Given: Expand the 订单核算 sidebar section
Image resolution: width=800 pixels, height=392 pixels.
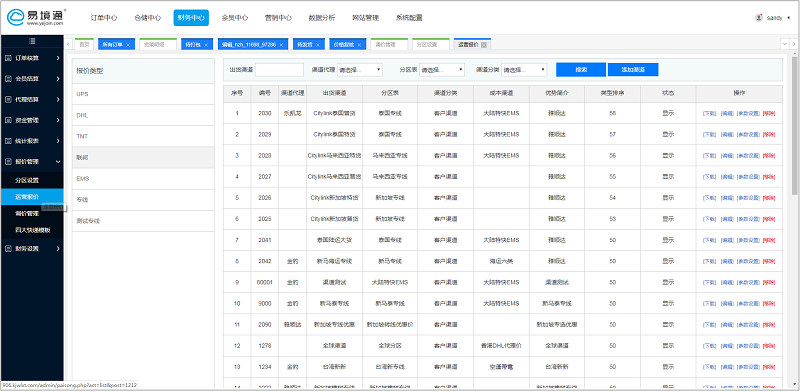Looking at the screenshot, I should 58,58.
